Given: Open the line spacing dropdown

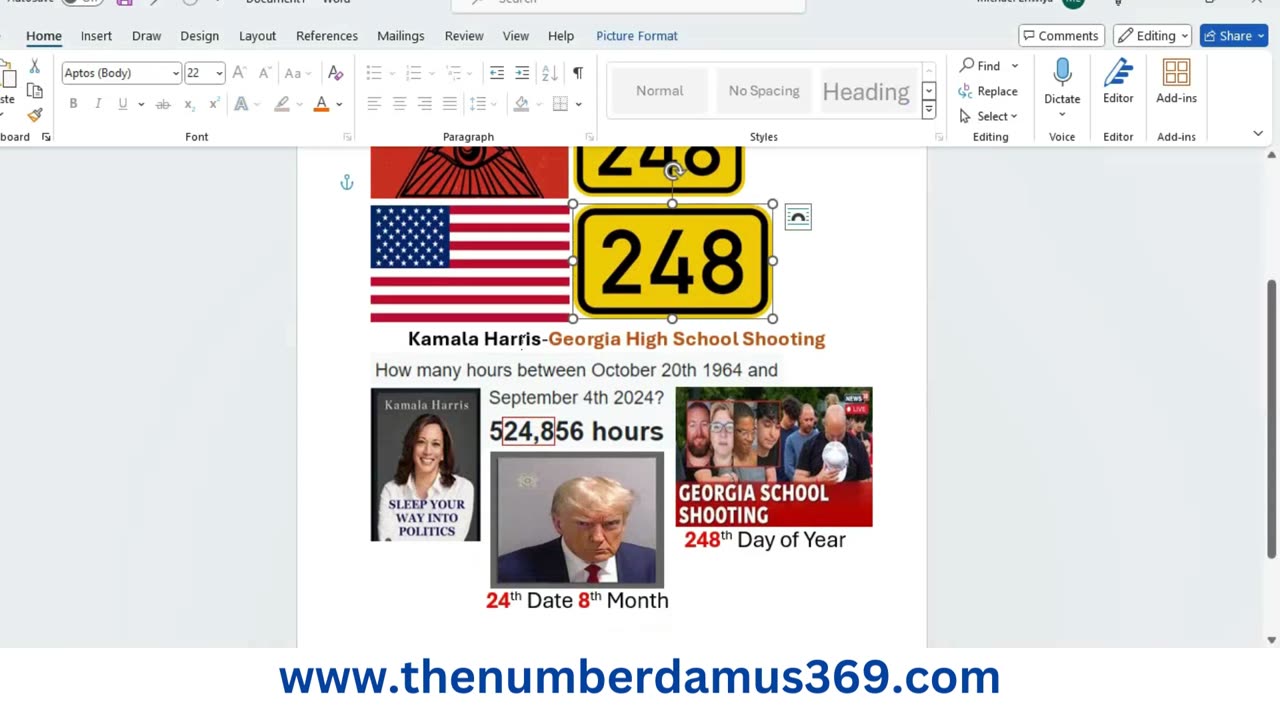Looking at the screenshot, I should 495,104.
